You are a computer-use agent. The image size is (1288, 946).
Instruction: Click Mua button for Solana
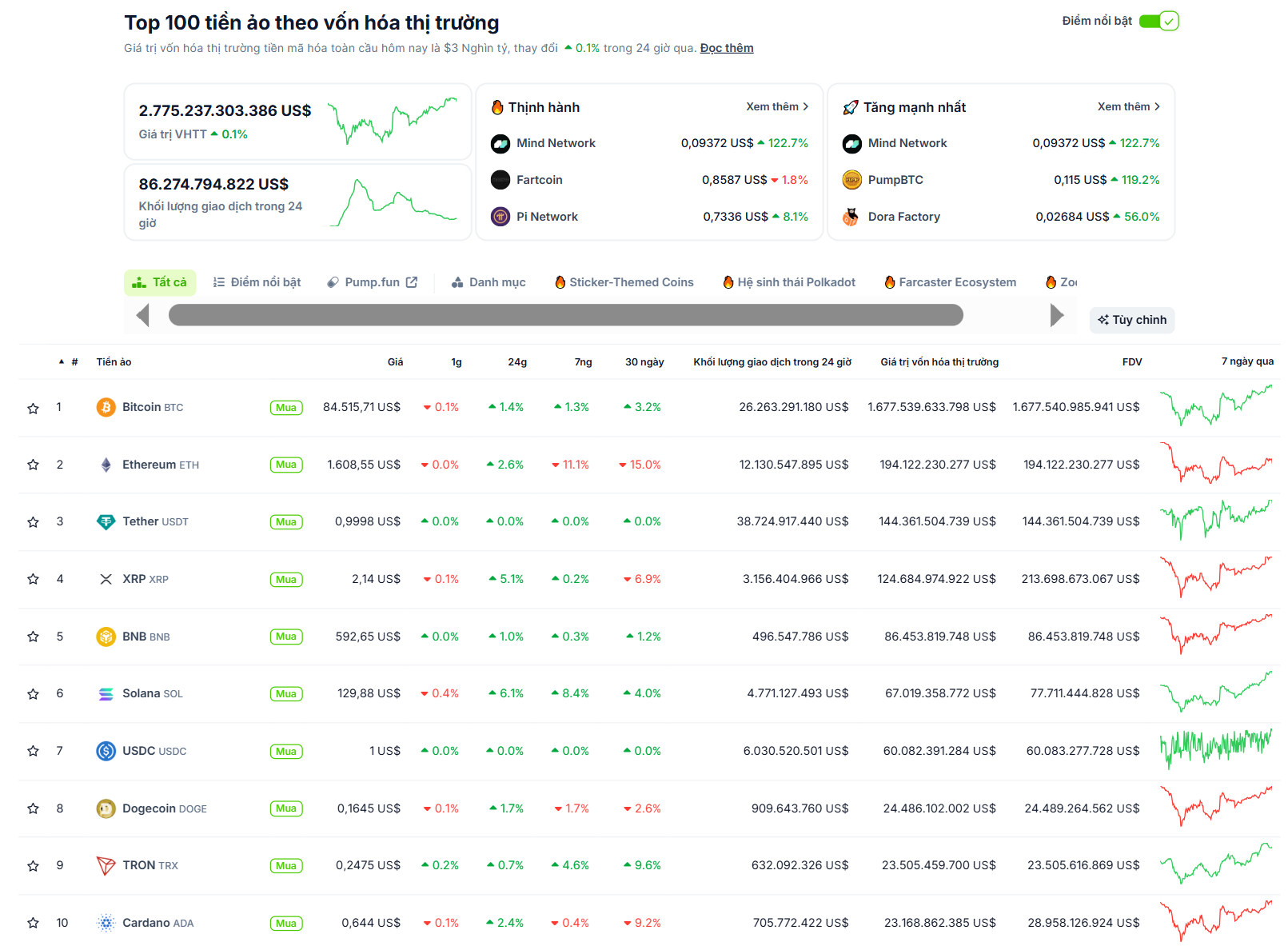(x=286, y=694)
